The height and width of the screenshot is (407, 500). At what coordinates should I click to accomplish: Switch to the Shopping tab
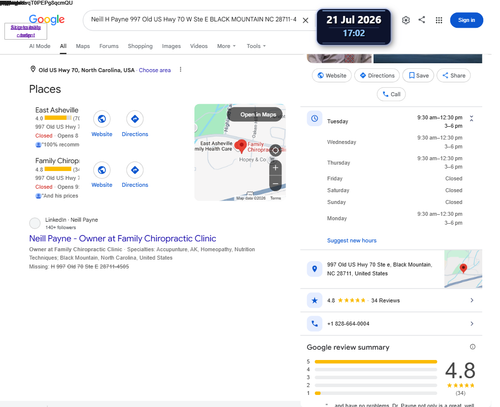pos(140,46)
